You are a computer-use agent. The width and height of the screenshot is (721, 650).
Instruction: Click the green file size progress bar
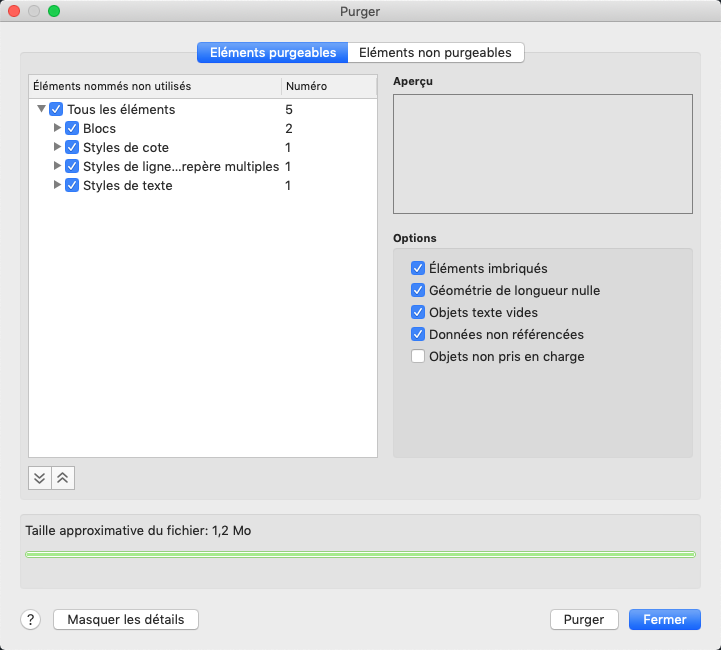click(360, 554)
